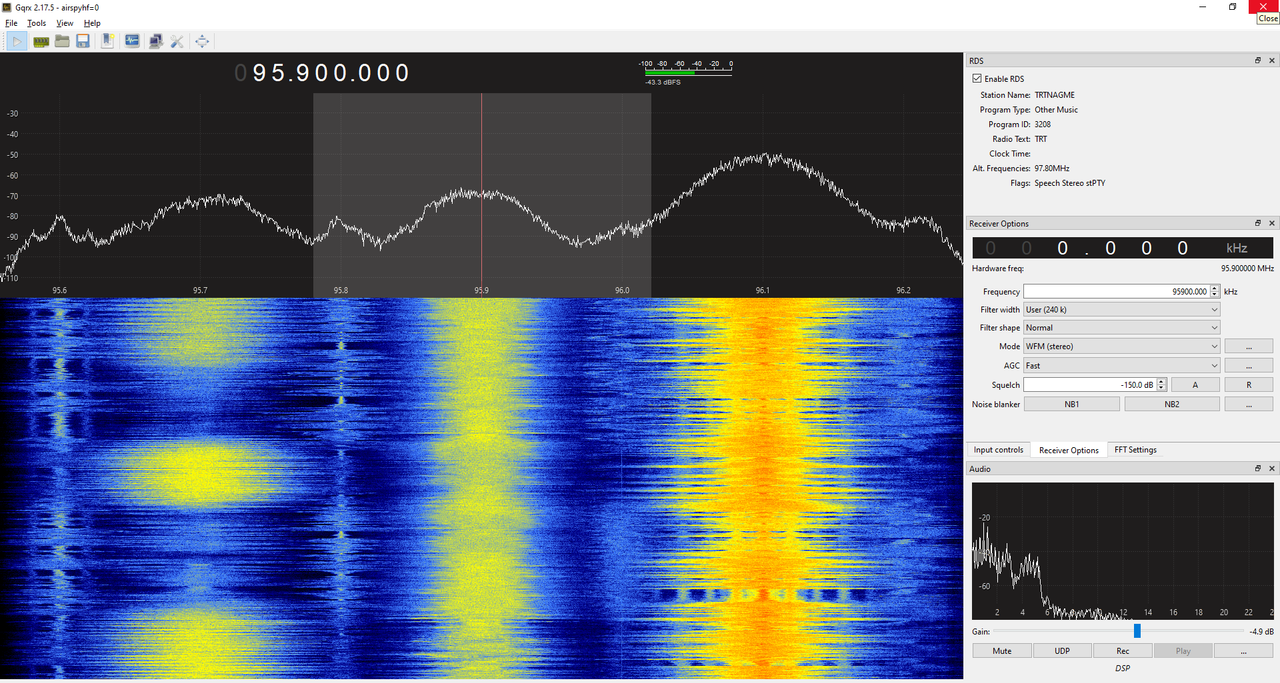This screenshot has width=1280, height=683.
Task: Float the Audio panel with its undock icon
Action: (1258, 468)
